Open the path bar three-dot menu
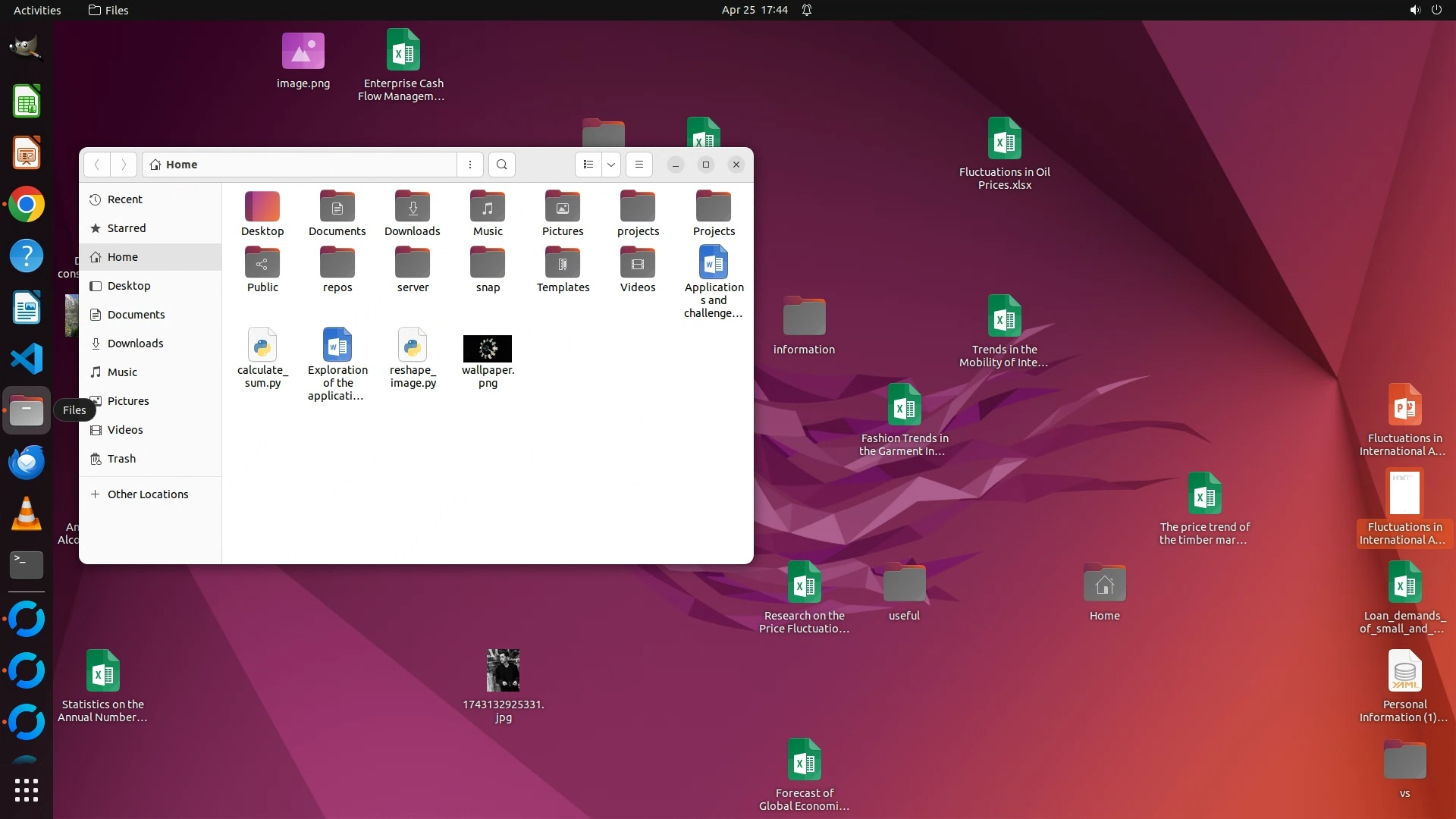1456x819 pixels. 470,165
